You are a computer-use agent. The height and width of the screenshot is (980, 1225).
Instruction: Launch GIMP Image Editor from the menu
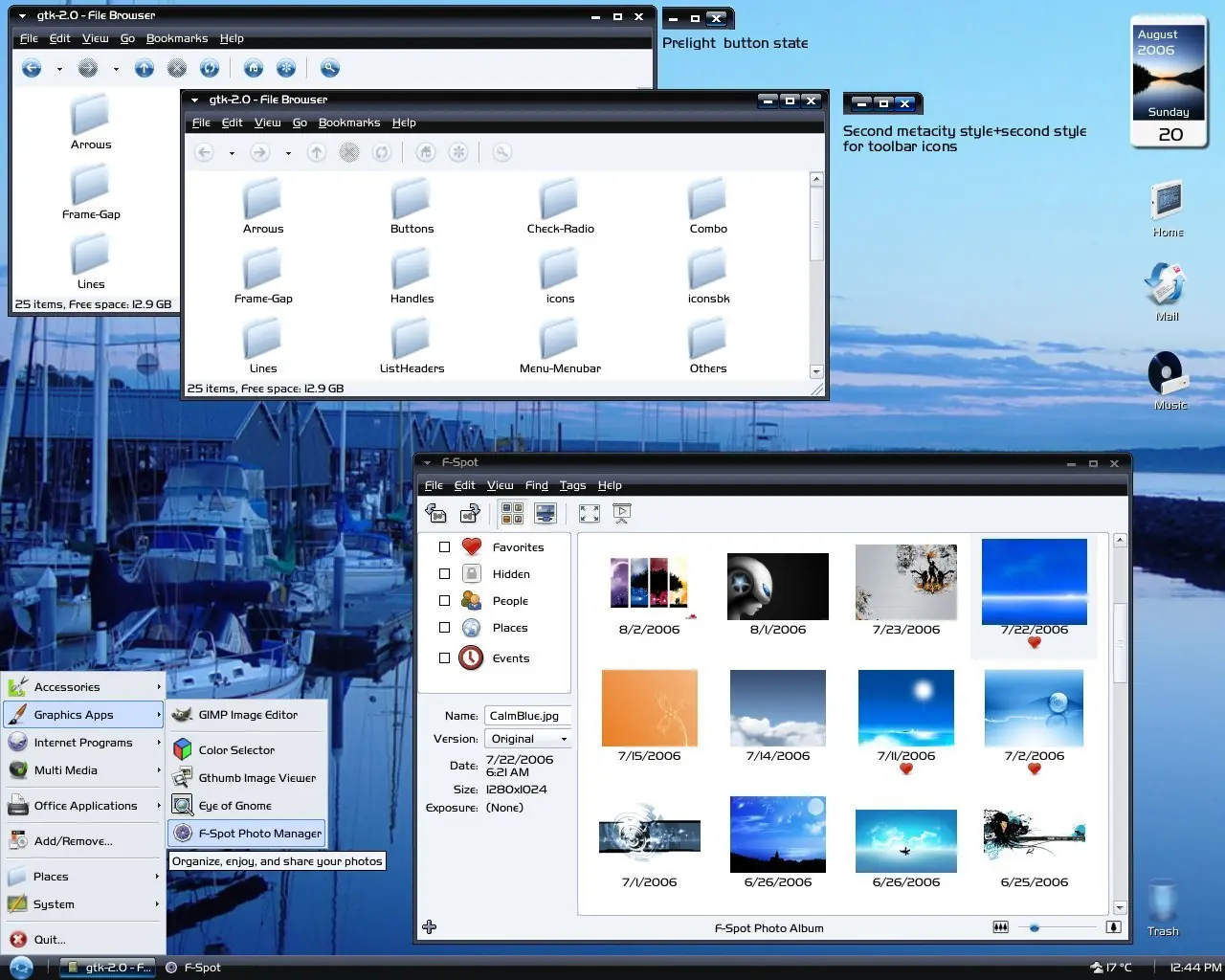(x=248, y=715)
